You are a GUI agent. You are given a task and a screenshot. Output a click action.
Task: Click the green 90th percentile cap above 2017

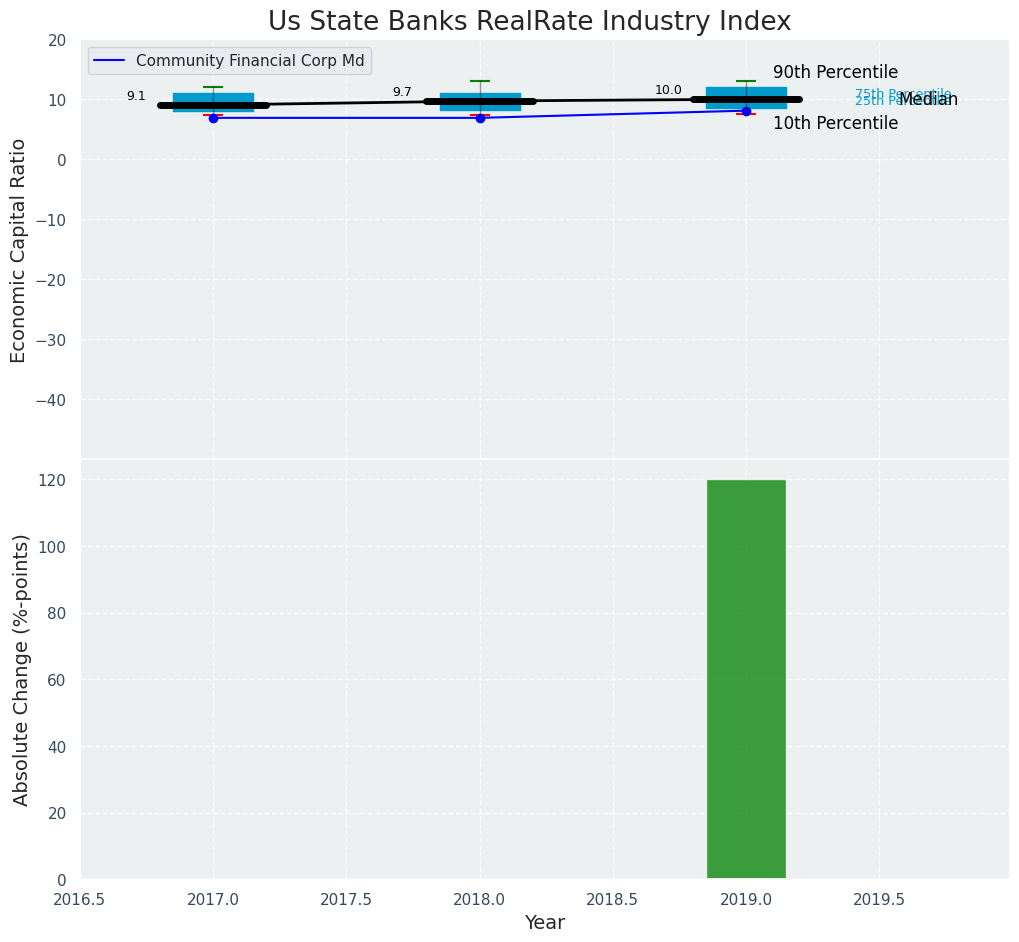coord(213,87)
